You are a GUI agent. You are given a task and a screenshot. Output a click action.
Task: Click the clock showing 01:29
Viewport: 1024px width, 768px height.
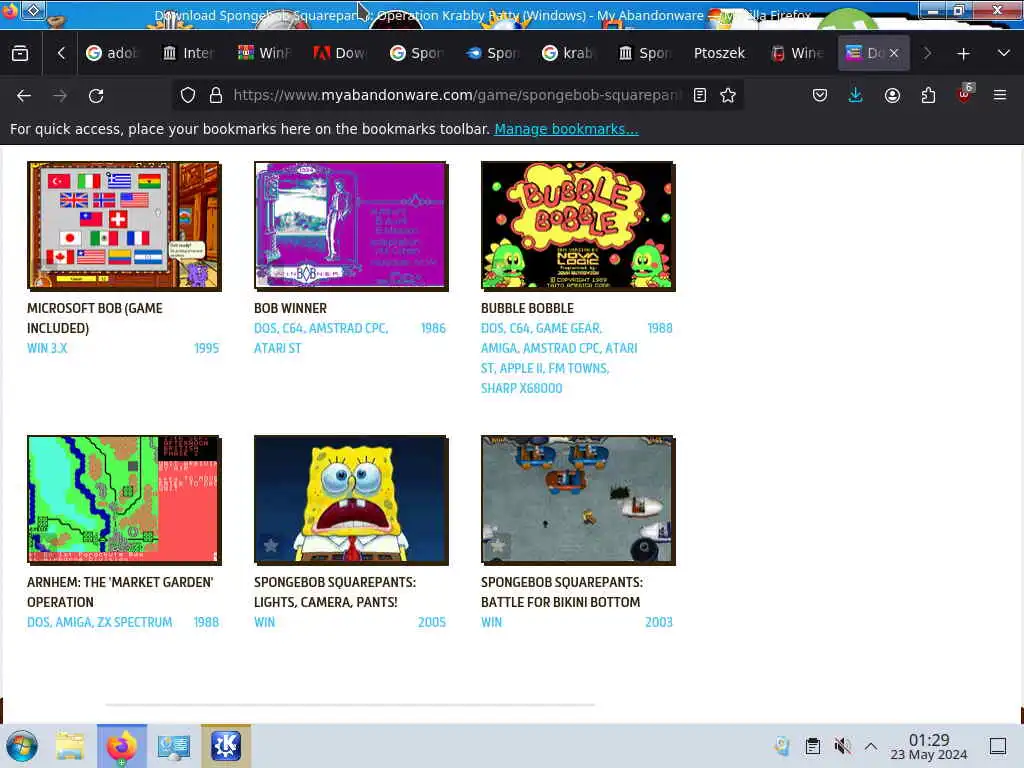pyautogui.click(x=929, y=747)
